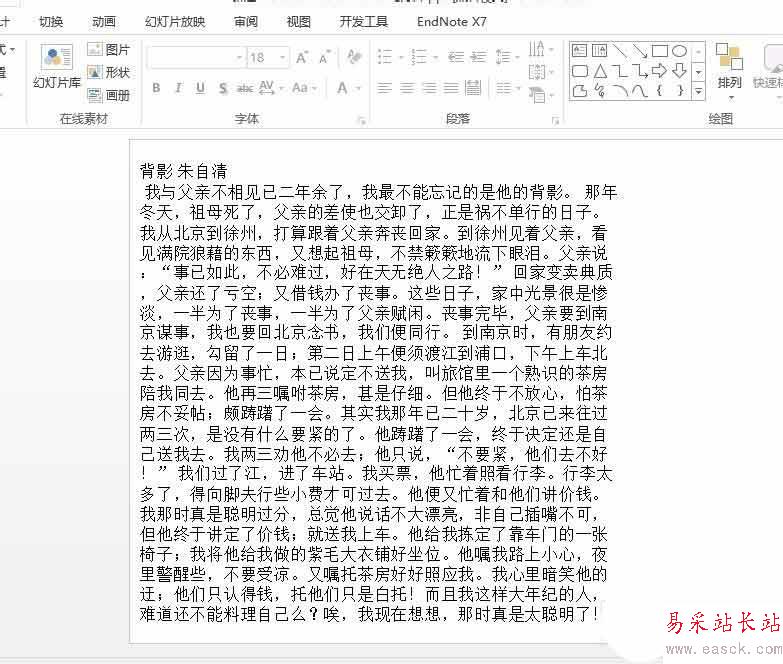Screen dimensions: 783x664
Task: Align paragraph text left
Action: [385, 88]
